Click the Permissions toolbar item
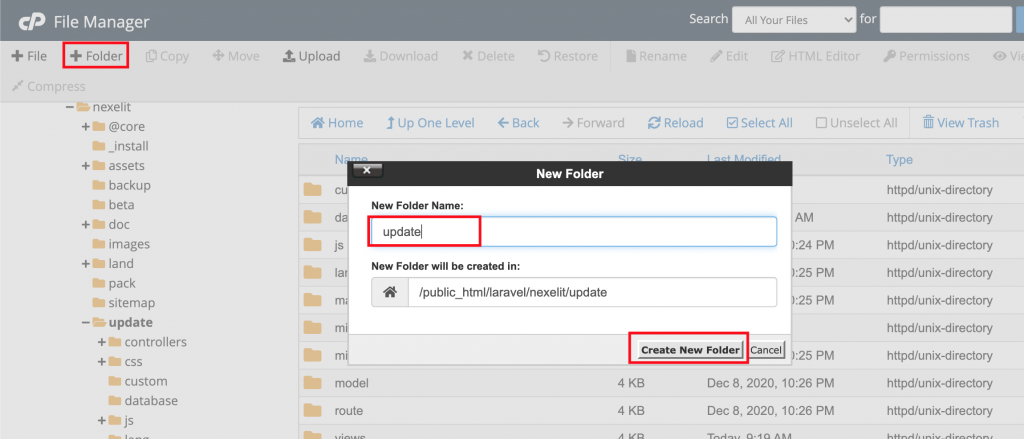 (x=926, y=56)
